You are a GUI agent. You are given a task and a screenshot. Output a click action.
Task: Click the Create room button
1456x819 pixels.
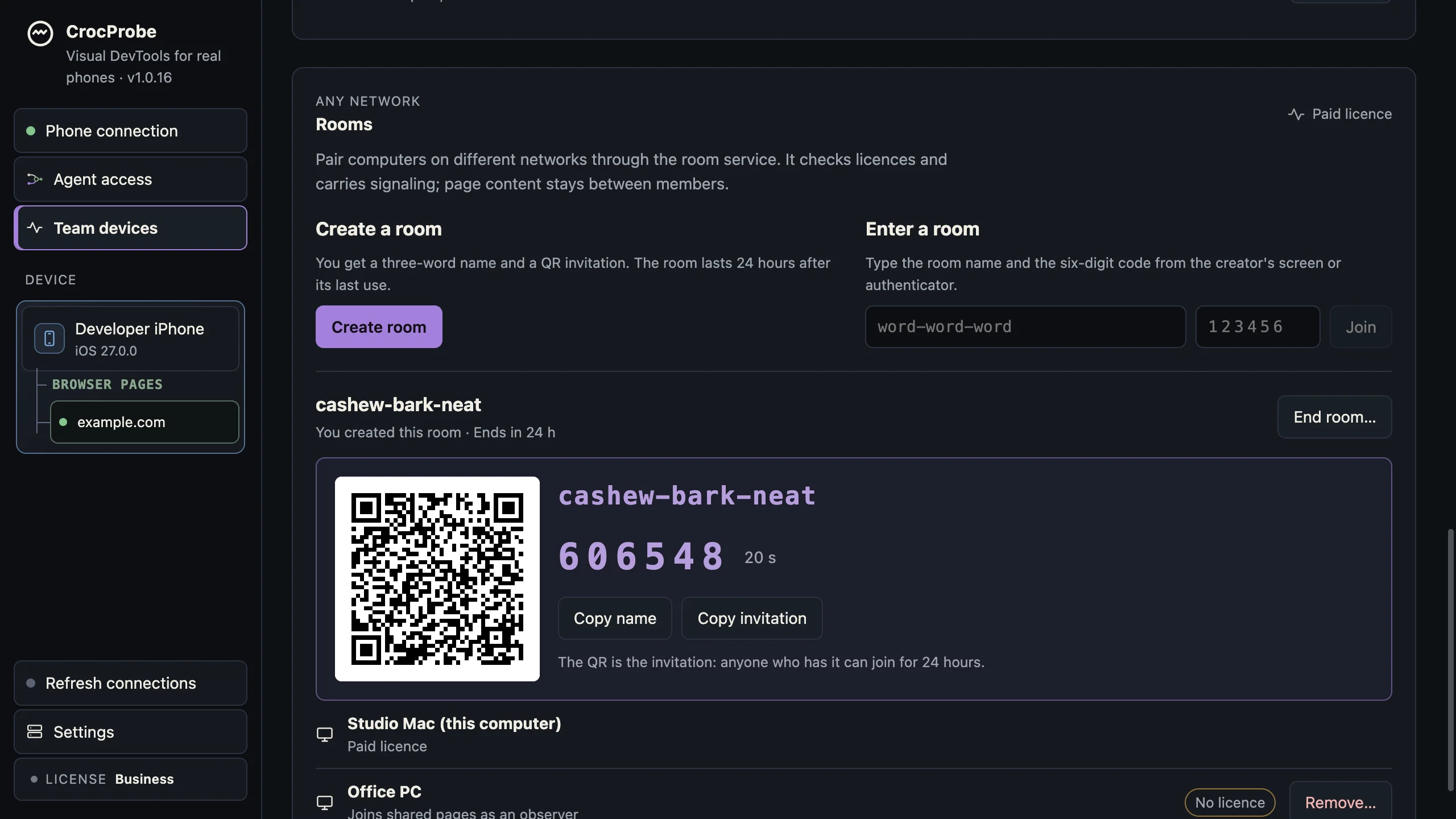click(x=379, y=327)
